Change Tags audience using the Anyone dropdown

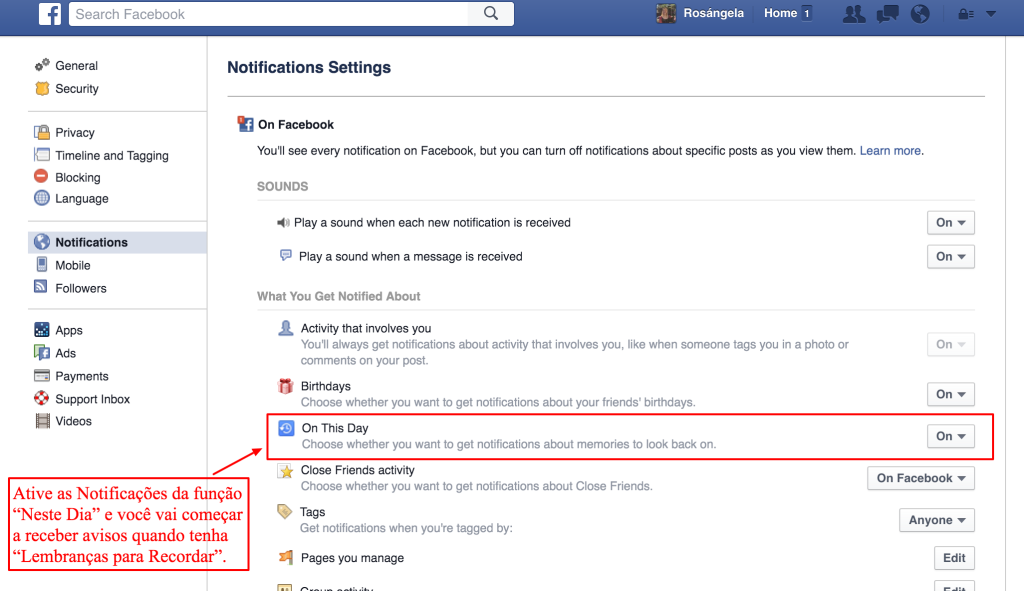[x=936, y=519]
